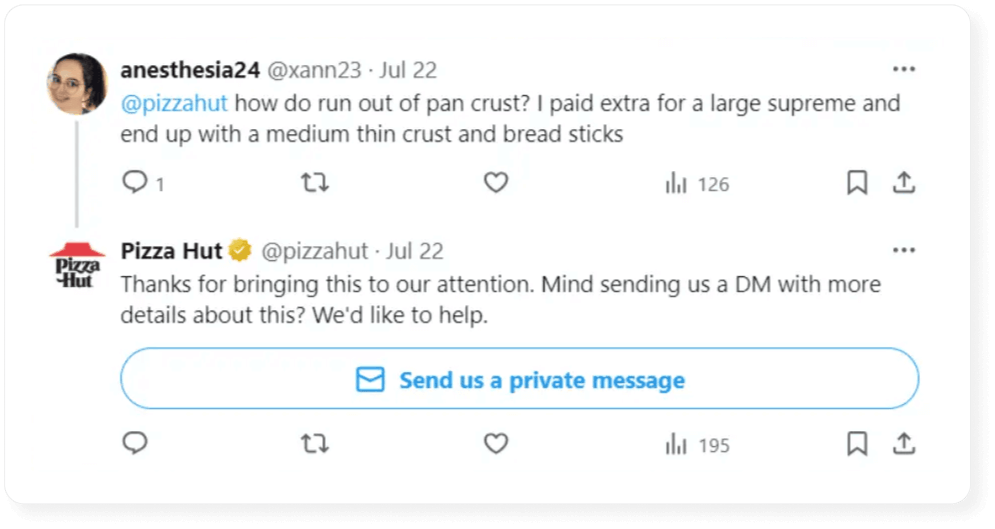Open the Pizza Hut account name link
Screen dimensions: 995x529
(171, 250)
